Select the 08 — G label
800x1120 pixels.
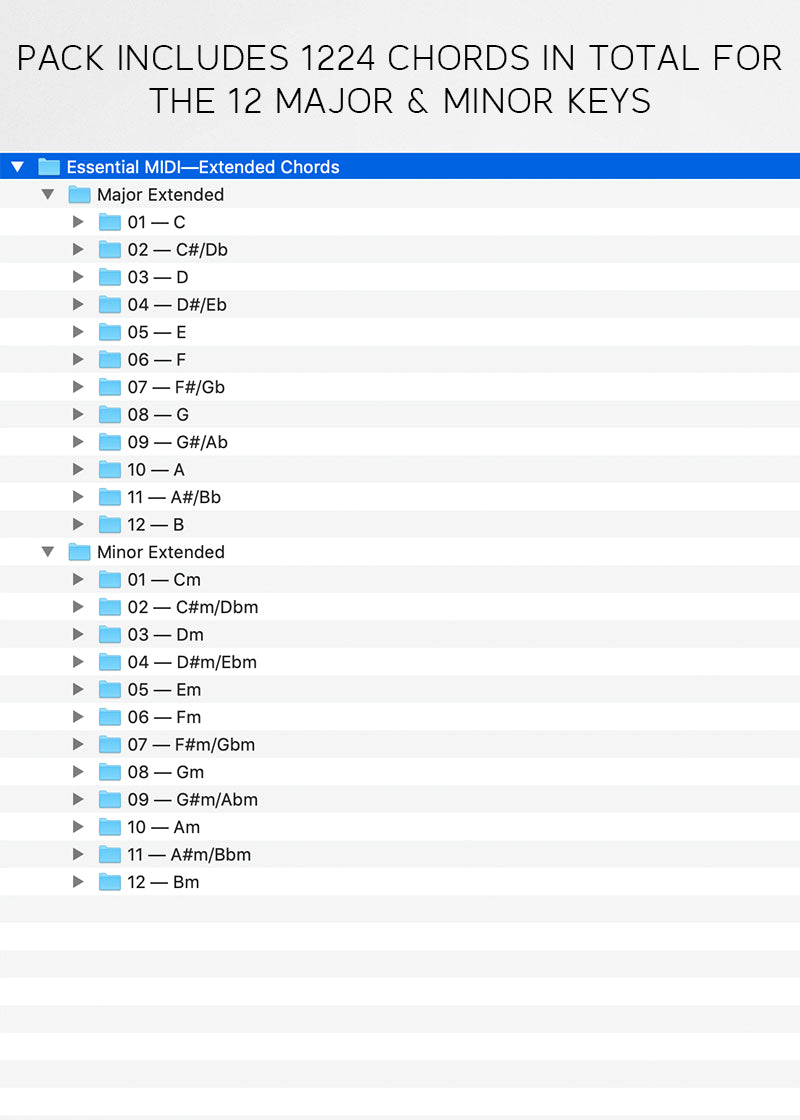pos(159,414)
